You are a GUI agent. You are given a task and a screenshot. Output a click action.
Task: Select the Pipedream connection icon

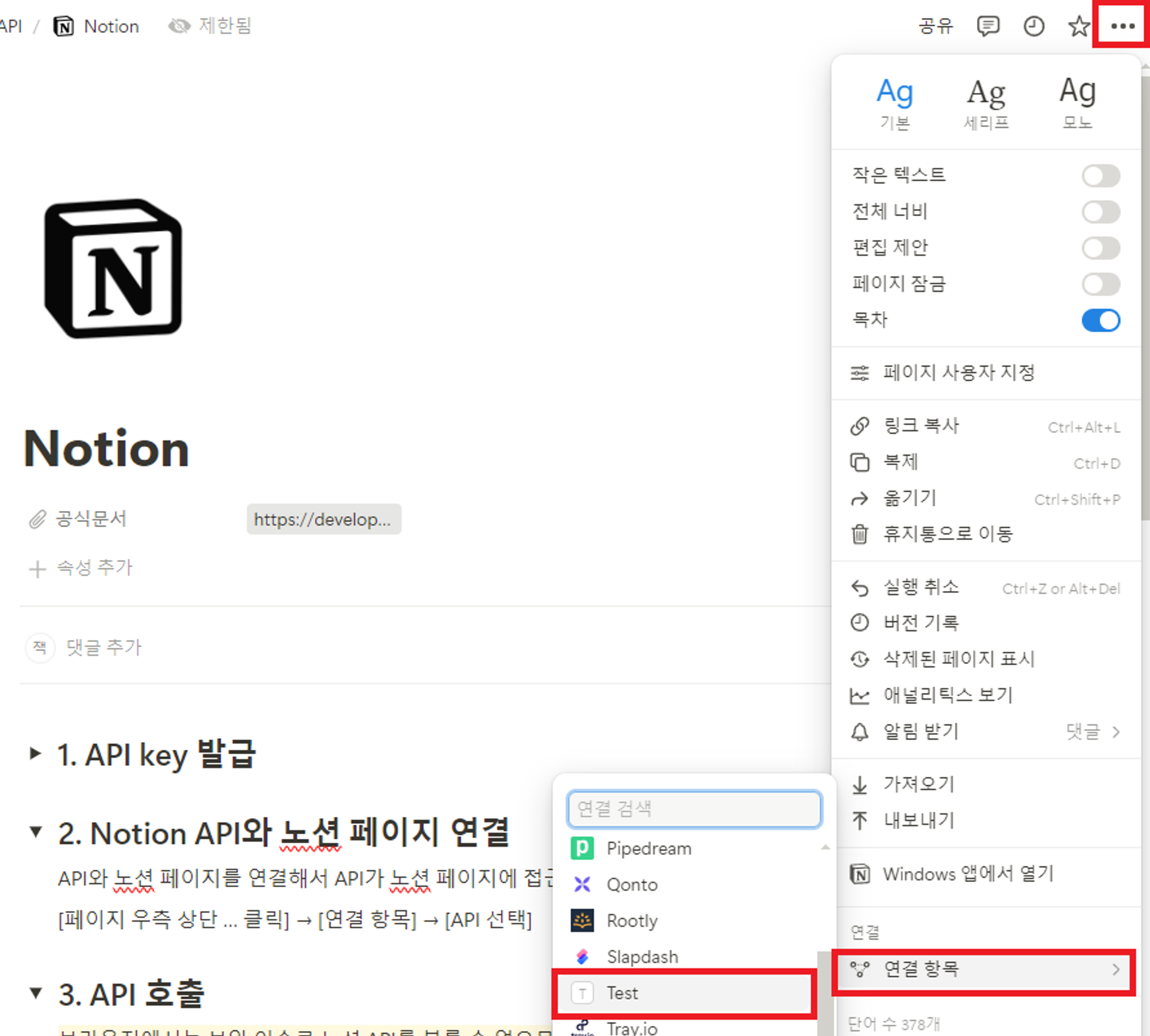click(582, 848)
